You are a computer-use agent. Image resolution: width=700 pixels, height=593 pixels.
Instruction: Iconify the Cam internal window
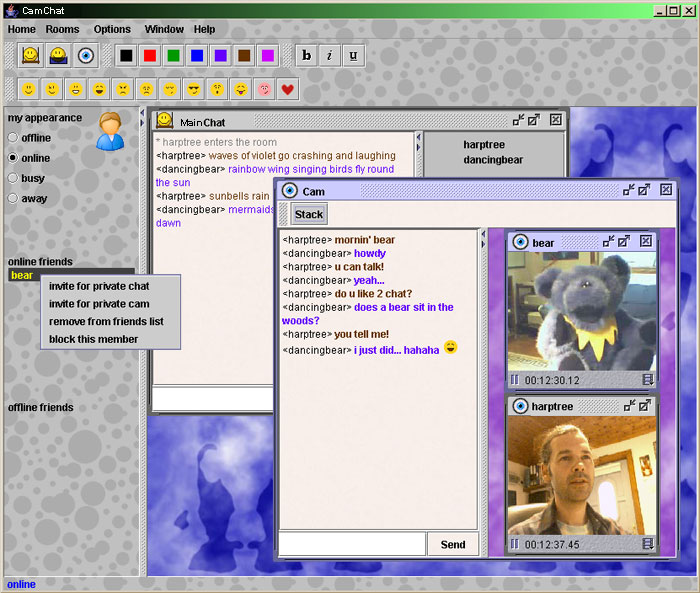pos(629,190)
